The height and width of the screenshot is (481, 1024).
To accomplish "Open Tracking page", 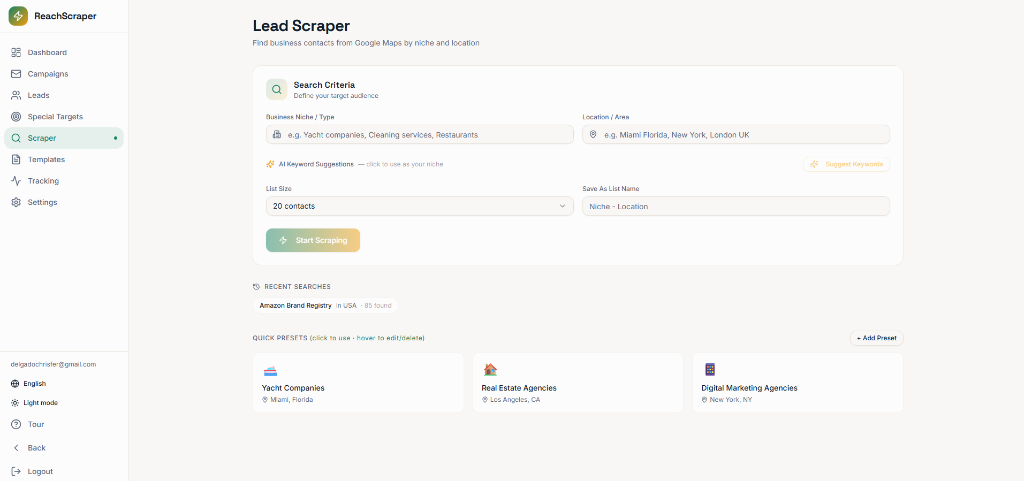I will (x=64, y=181).
